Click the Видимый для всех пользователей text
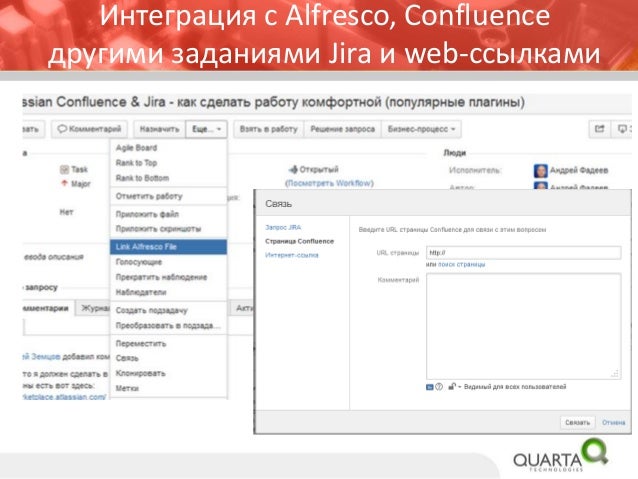 point(515,387)
